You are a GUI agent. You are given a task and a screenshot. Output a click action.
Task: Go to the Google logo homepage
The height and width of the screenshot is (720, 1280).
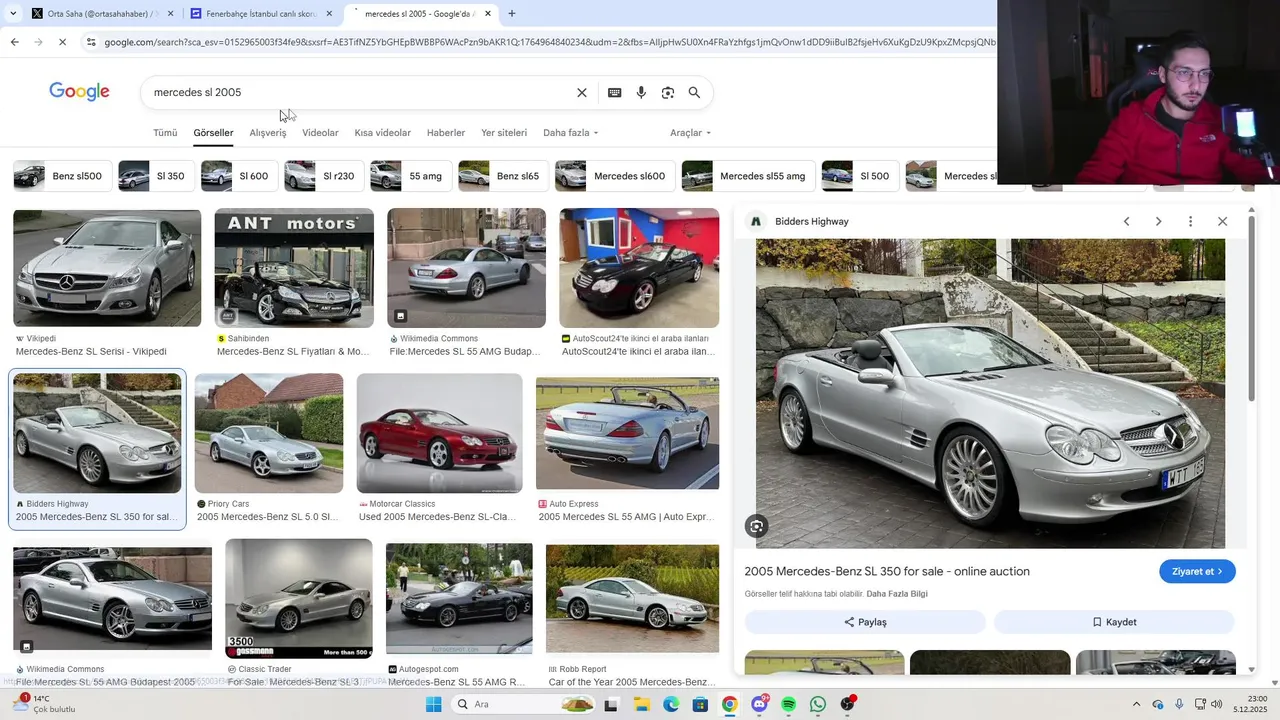[79, 92]
